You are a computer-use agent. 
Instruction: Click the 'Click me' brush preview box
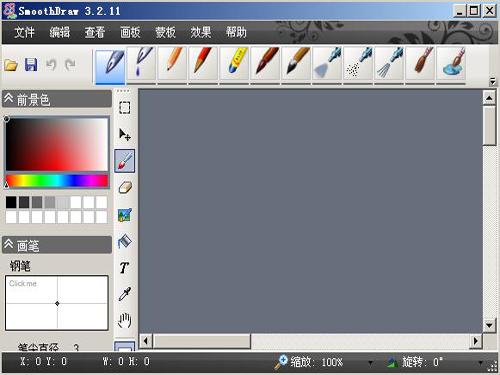(57, 303)
